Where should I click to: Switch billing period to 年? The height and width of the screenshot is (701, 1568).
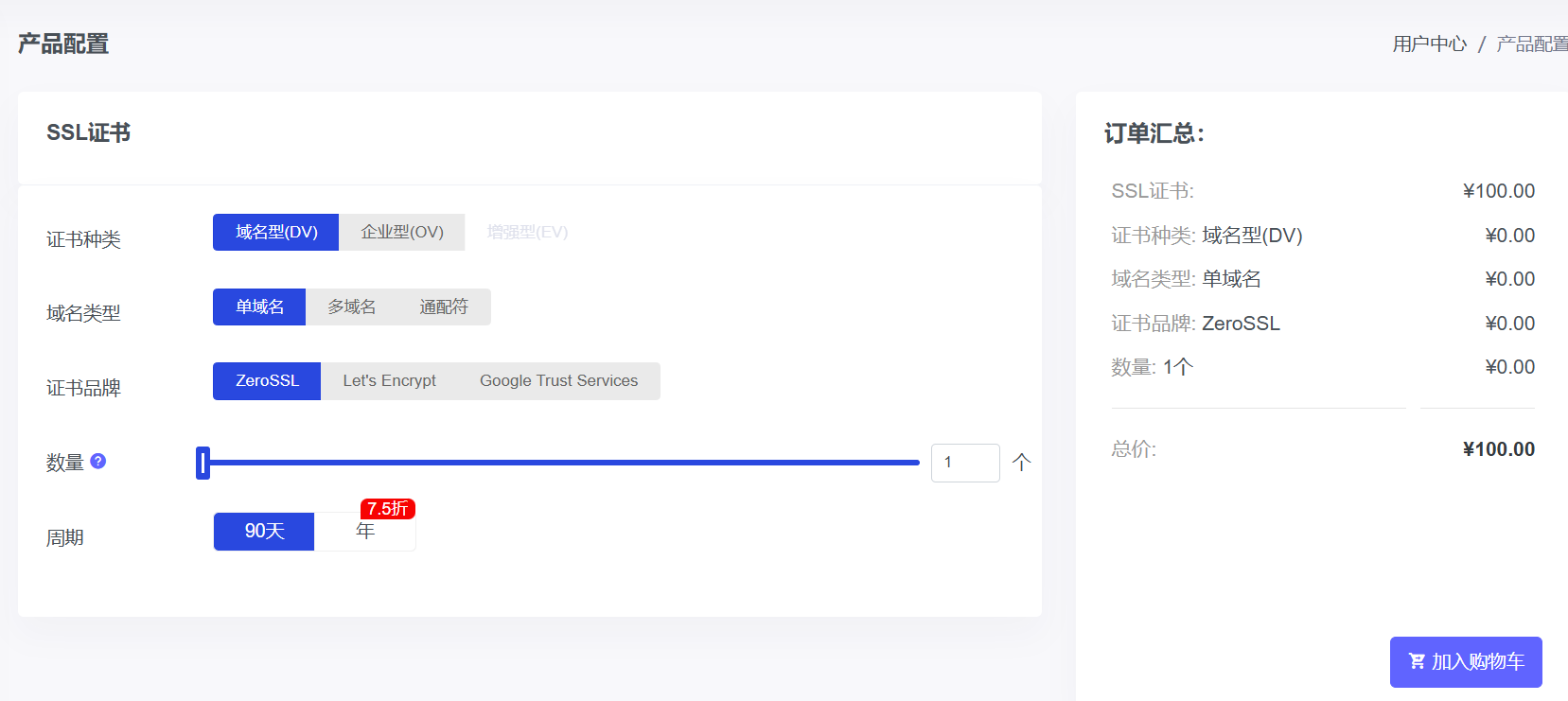coord(365,533)
